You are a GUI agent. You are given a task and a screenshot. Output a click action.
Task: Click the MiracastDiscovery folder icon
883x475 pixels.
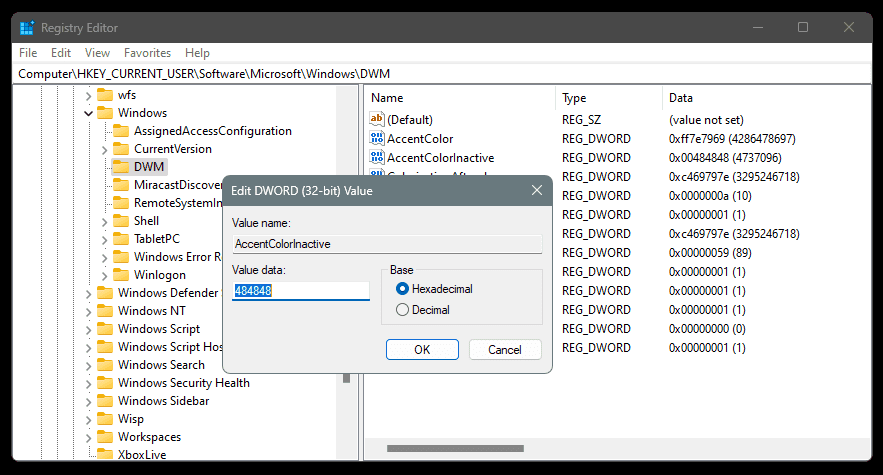pos(121,185)
